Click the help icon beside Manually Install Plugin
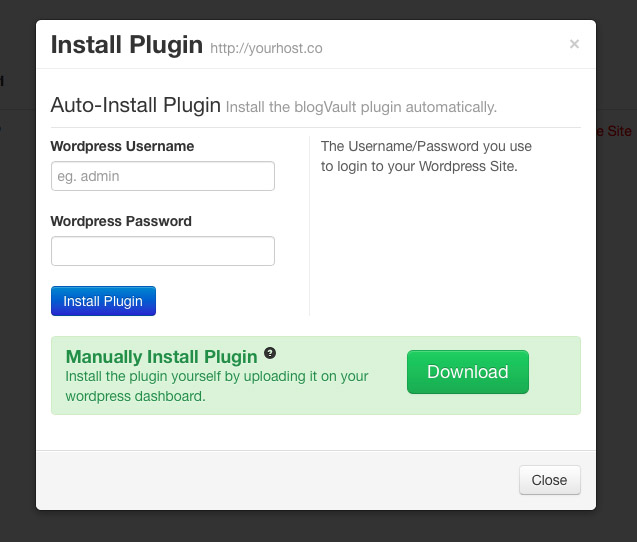This screenshot has height=542, width=637. point(270,353)
